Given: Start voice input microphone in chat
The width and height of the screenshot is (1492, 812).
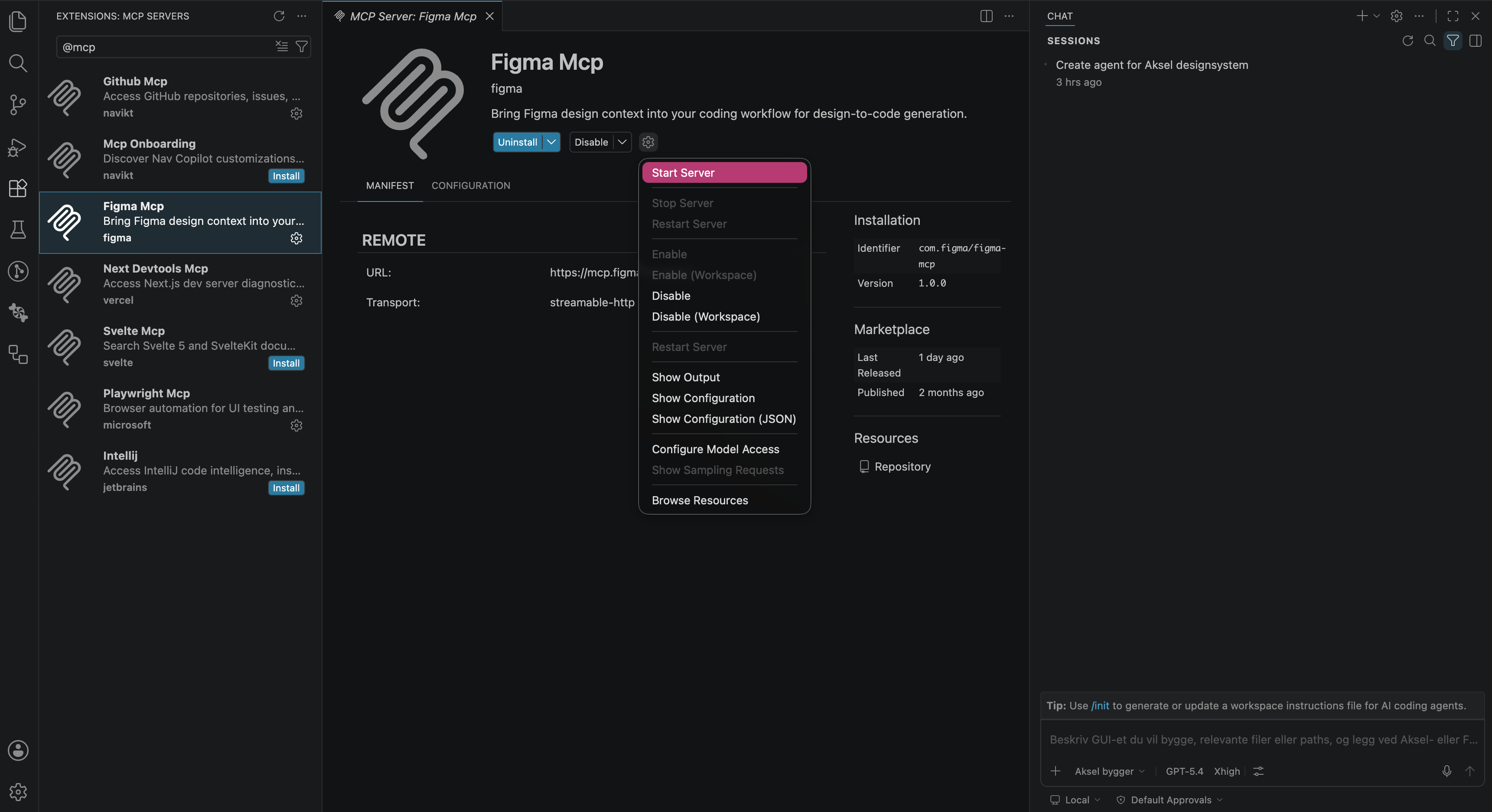Looking at the screenshot, I should 1447,771.
